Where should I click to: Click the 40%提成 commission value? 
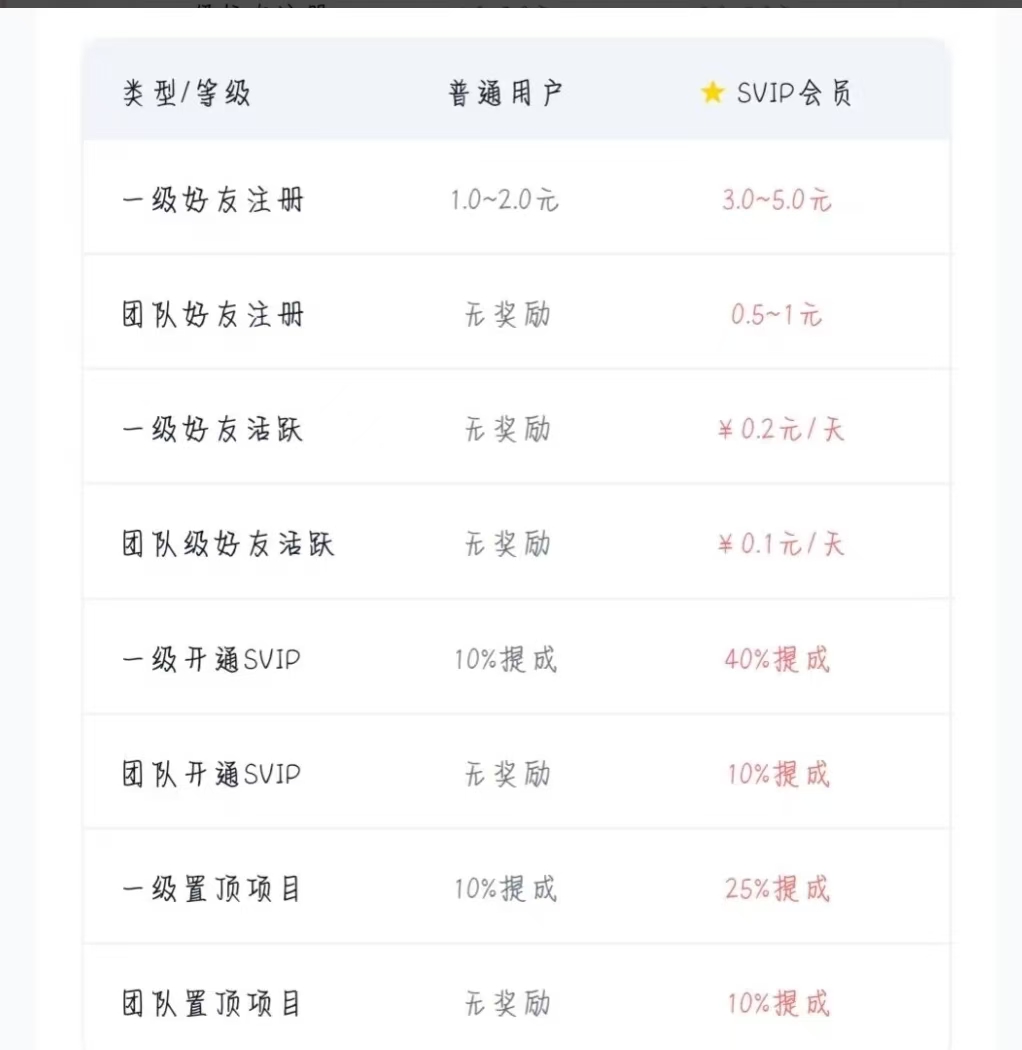point(777,660)
